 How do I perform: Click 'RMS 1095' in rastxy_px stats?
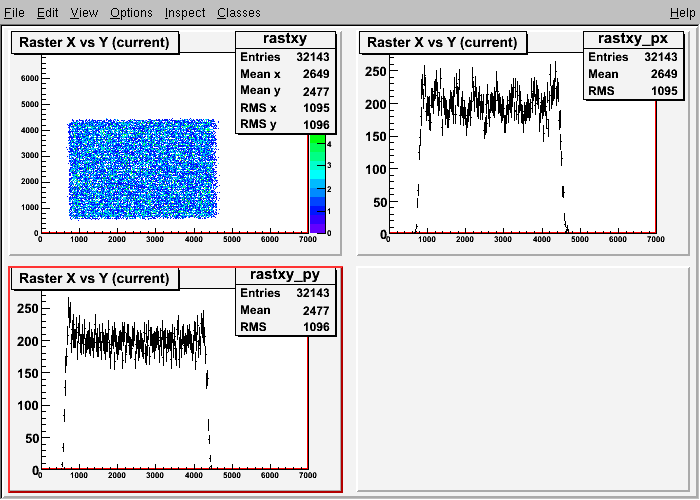[x=633, y=91]
